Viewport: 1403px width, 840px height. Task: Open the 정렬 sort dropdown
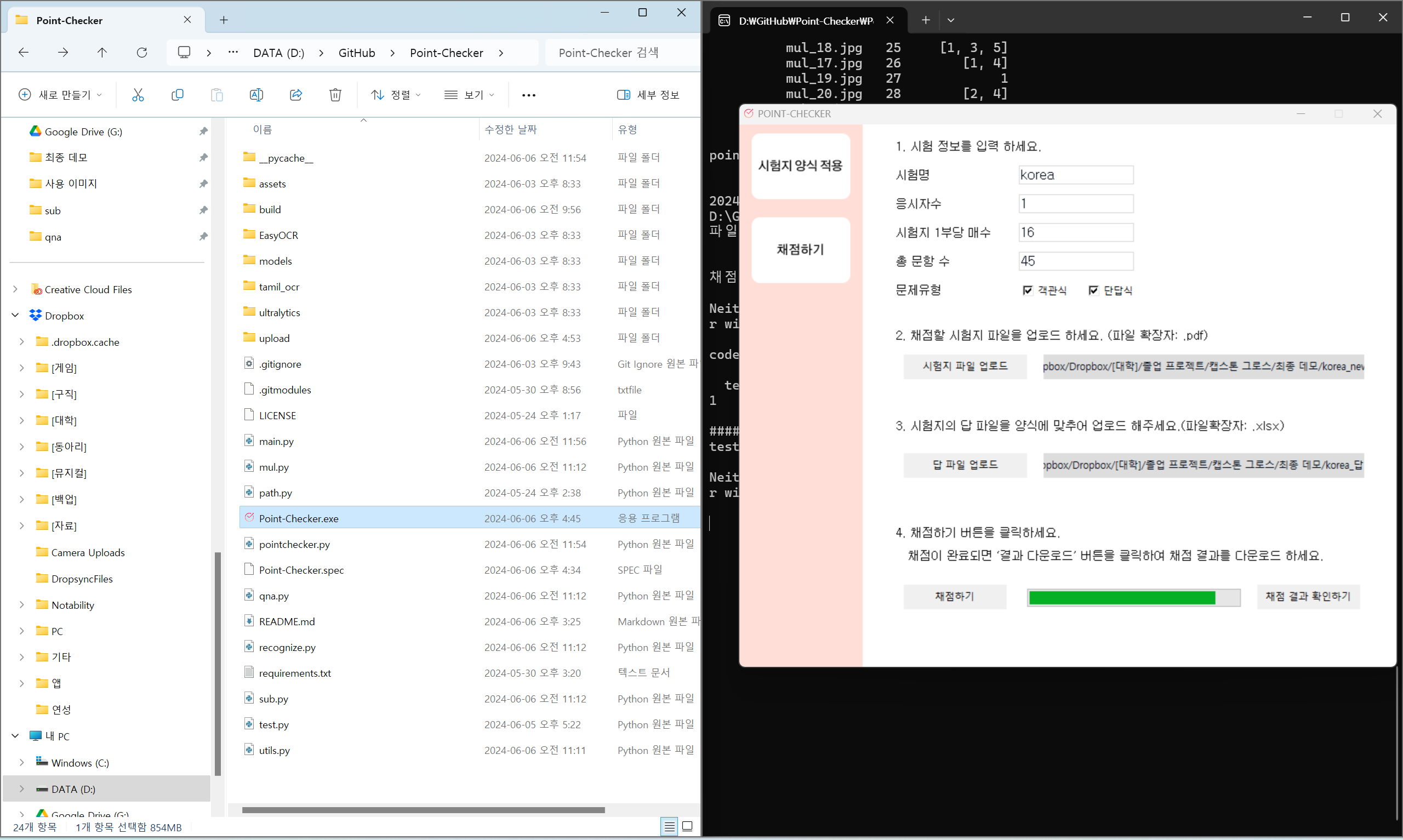coord(396,95)
